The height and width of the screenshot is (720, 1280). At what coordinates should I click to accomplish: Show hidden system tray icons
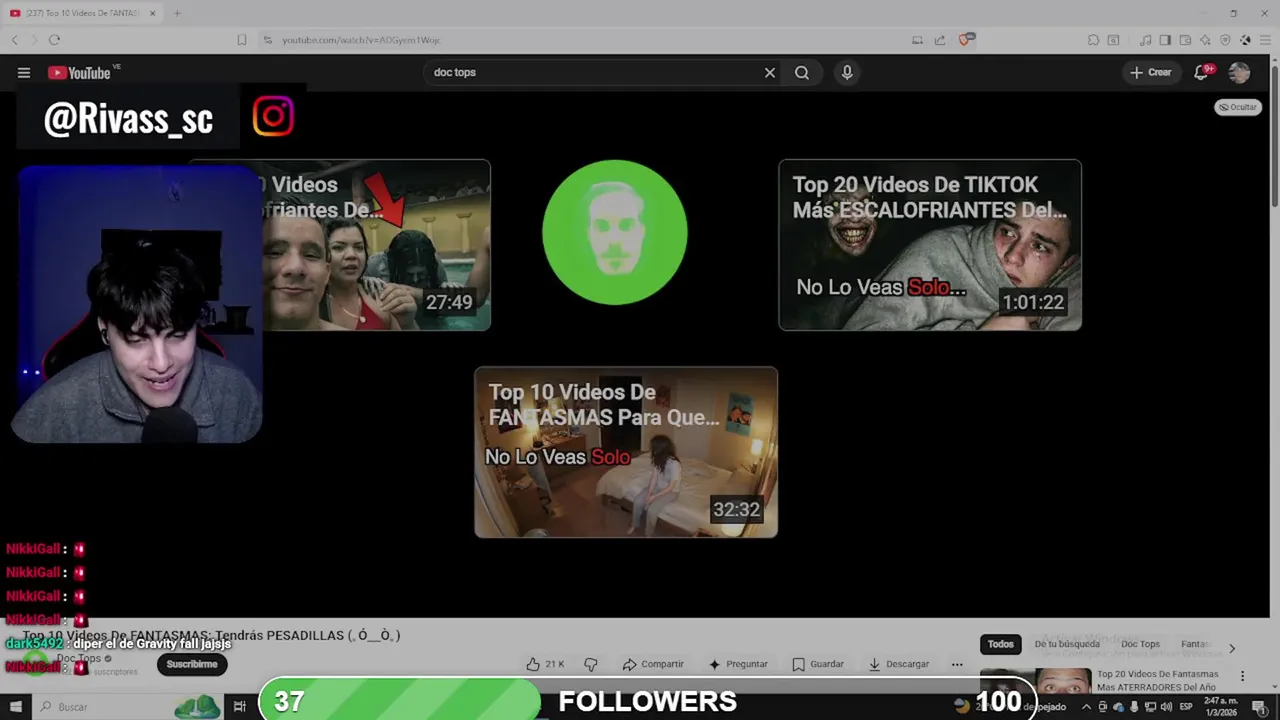(1086, 707)
